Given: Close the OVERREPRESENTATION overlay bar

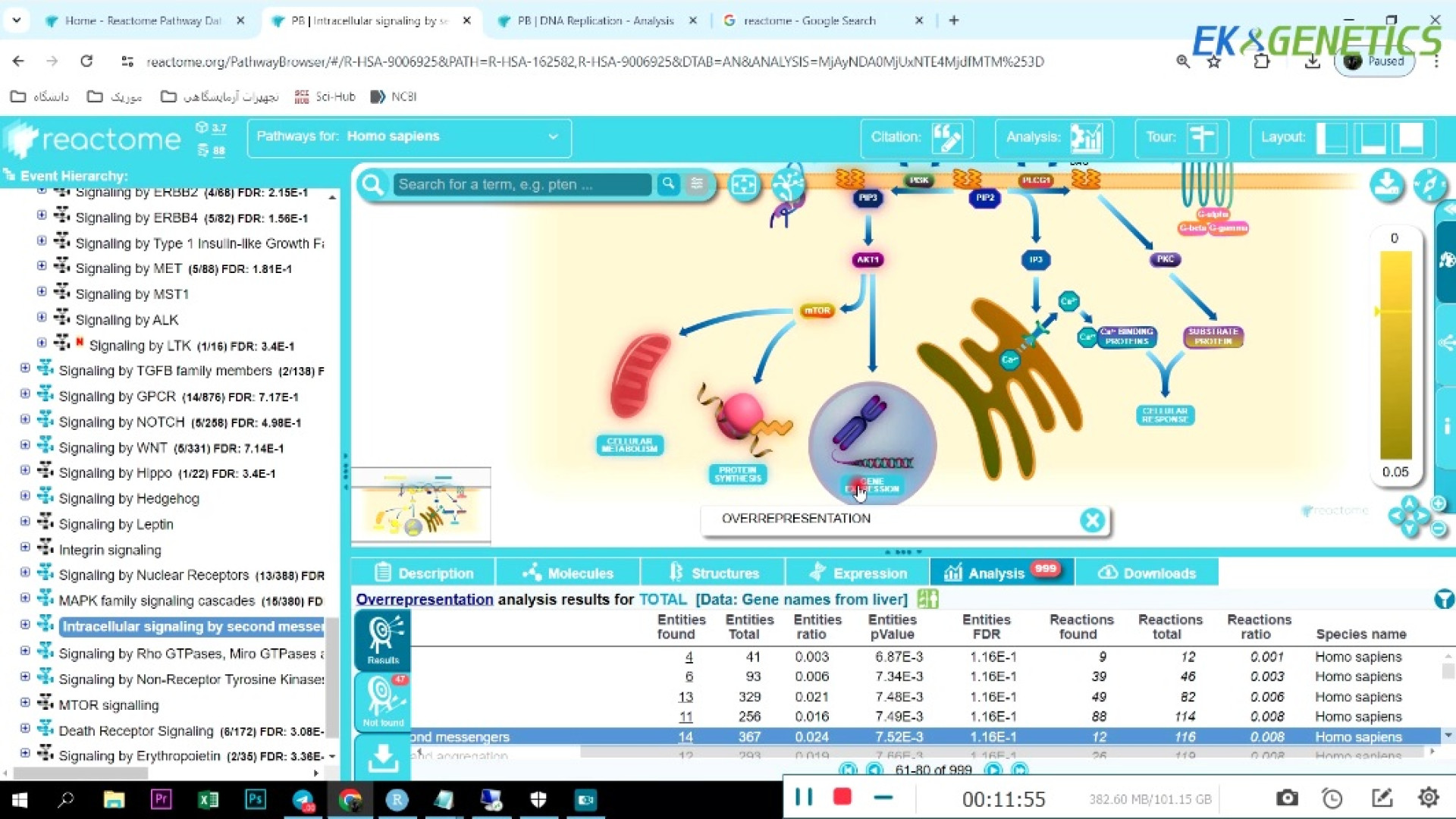Looking at the screenshot, I should click(x=1092, y=520).
